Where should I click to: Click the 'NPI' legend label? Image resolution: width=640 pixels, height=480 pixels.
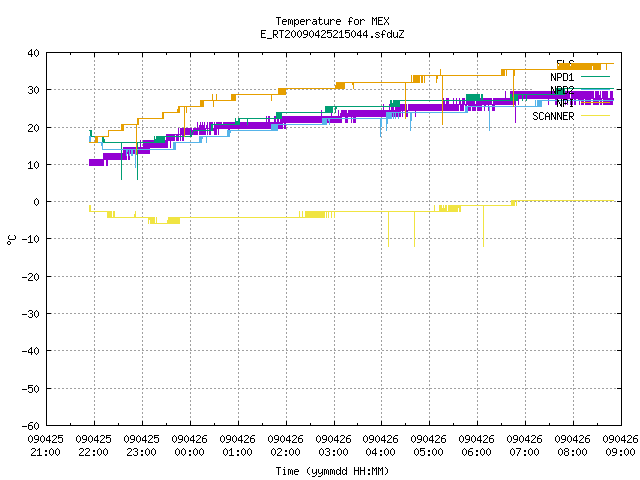(565, 103)
